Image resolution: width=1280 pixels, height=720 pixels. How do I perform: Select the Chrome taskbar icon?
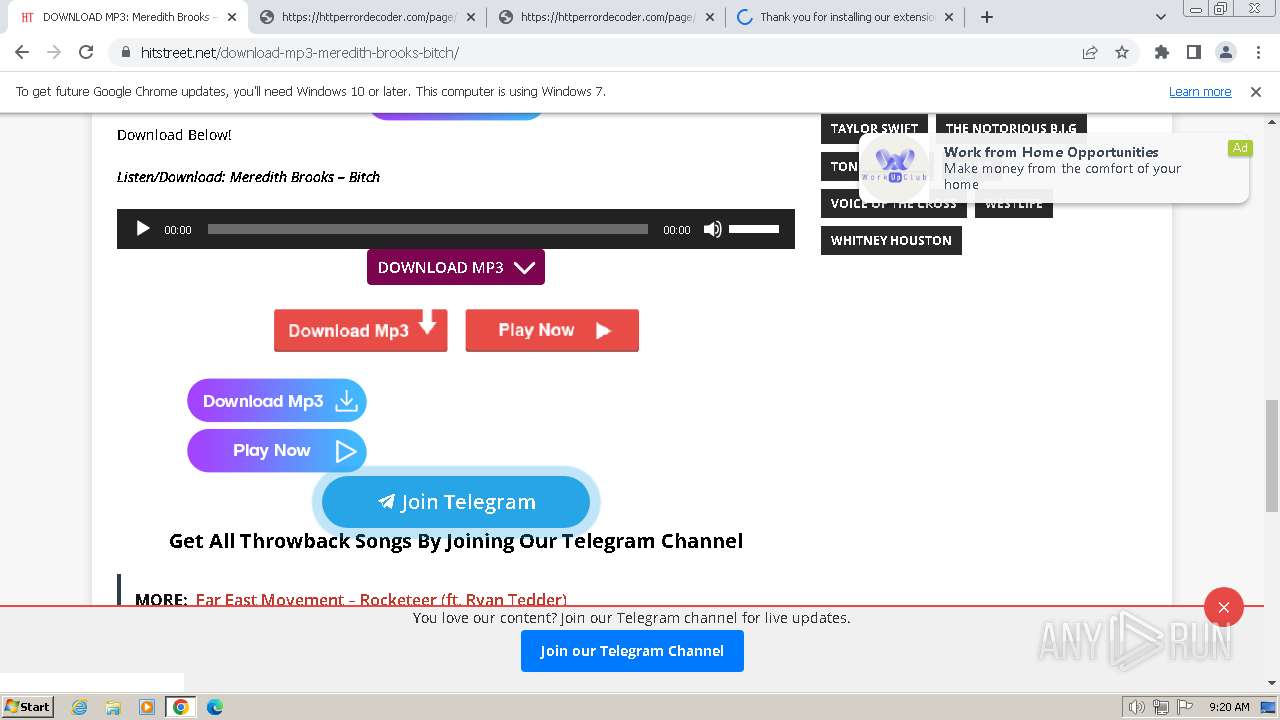[x=181, y=707]
